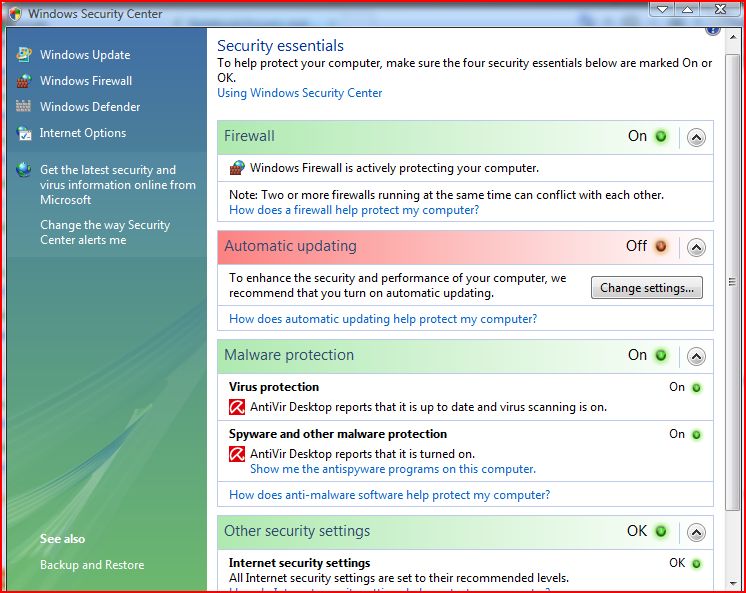Click the green Spyware protection On indicator
746x593 pixels.
(696, 435)
